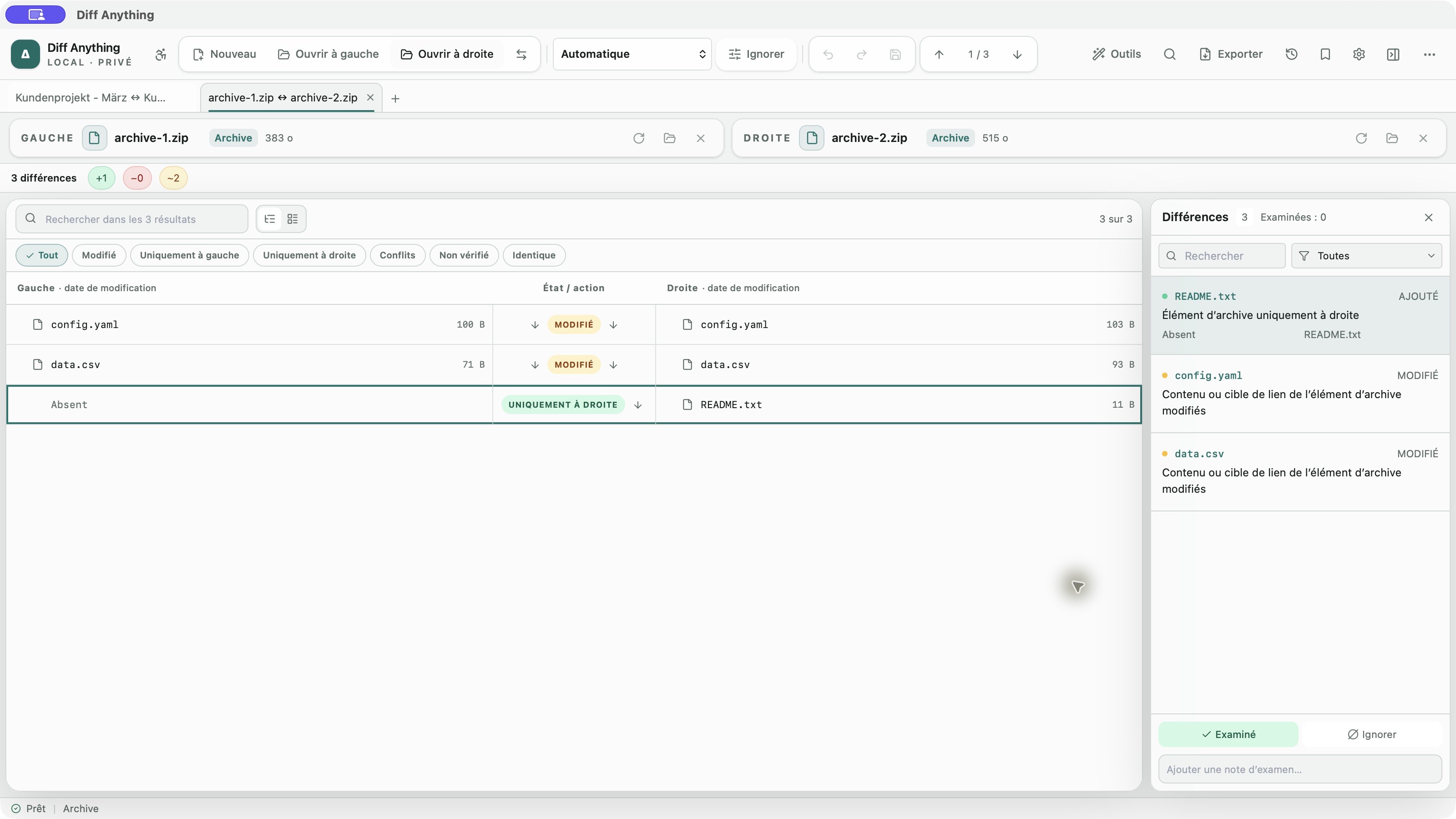Open the search magnifier in the toolbar
This screenshot has width=1456, height=819.
(1169, 54)
